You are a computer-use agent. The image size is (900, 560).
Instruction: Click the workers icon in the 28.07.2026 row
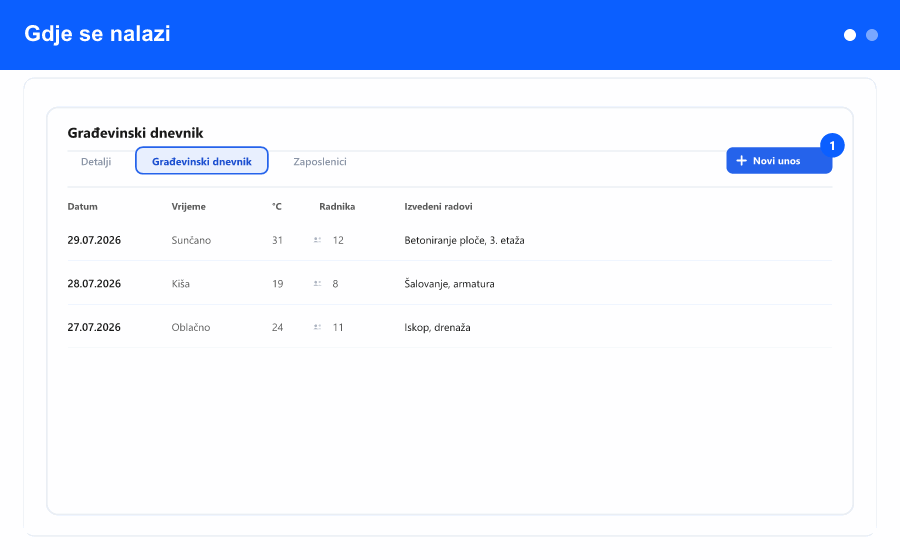pos(317,283)
